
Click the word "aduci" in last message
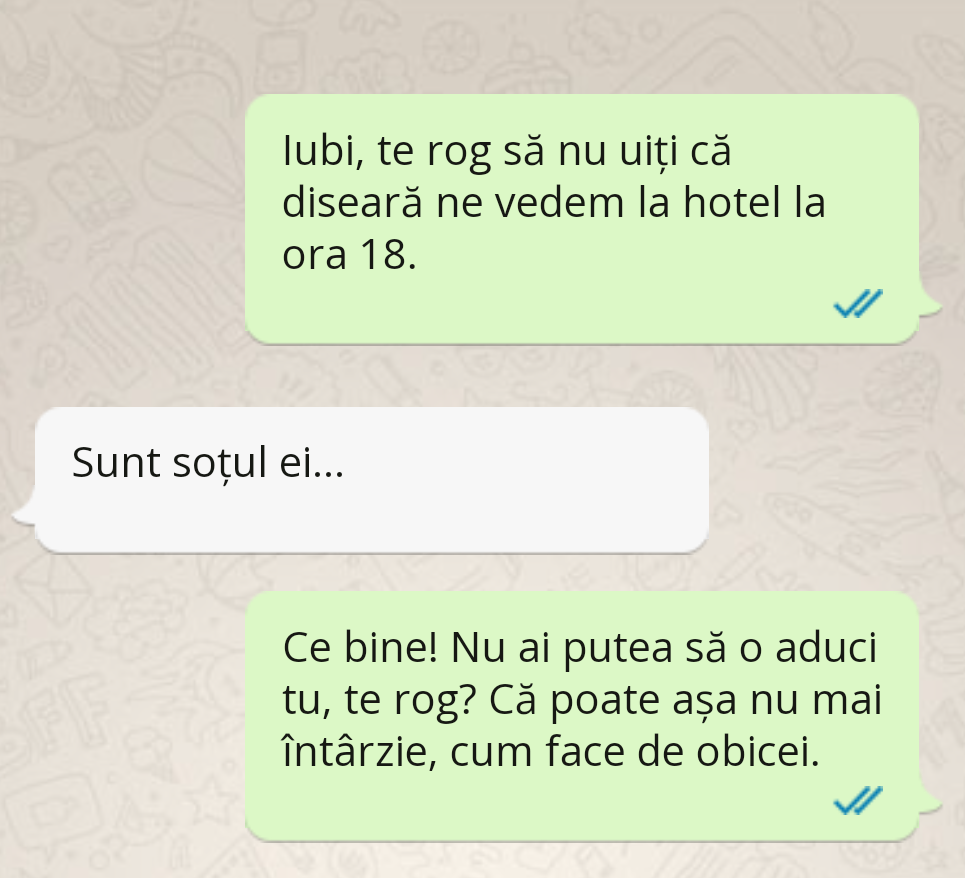click(x=825, y=647)
